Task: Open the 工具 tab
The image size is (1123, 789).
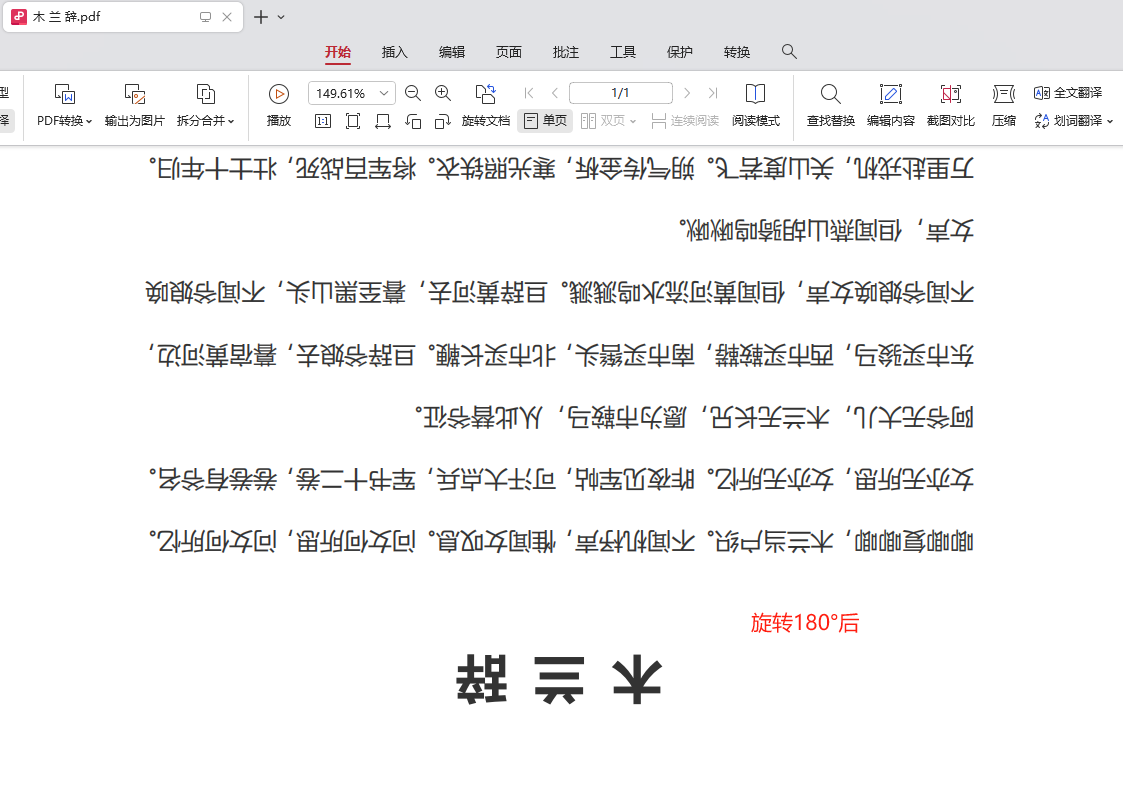Action: coord(623,52)
